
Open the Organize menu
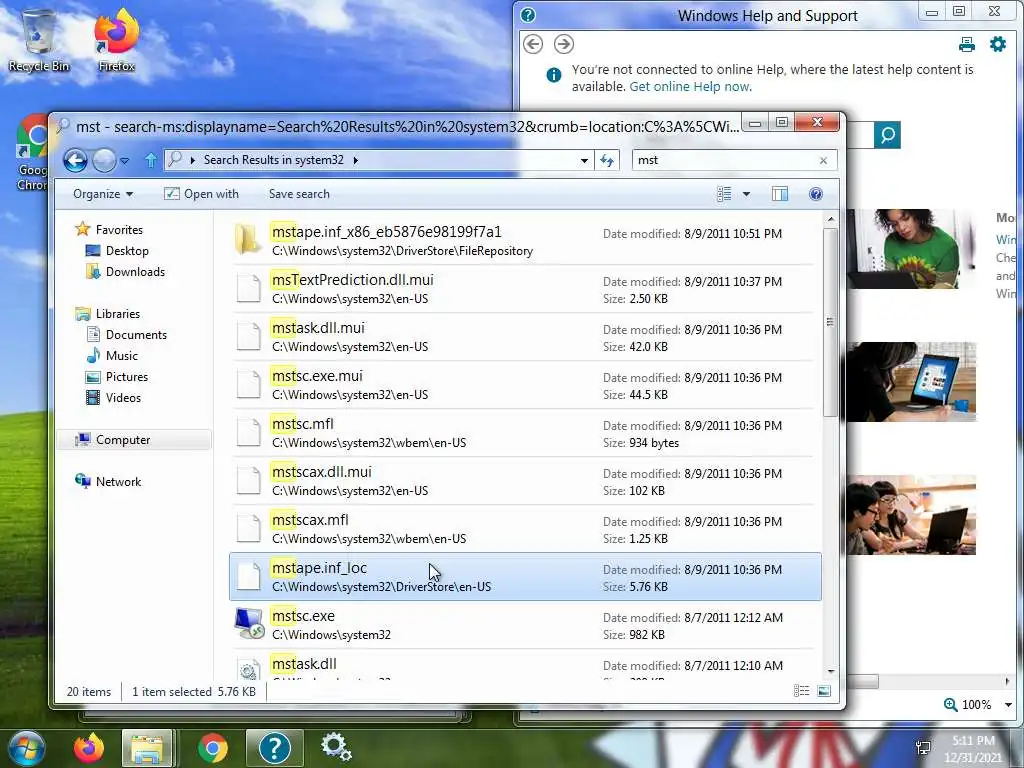click(103, 194)
